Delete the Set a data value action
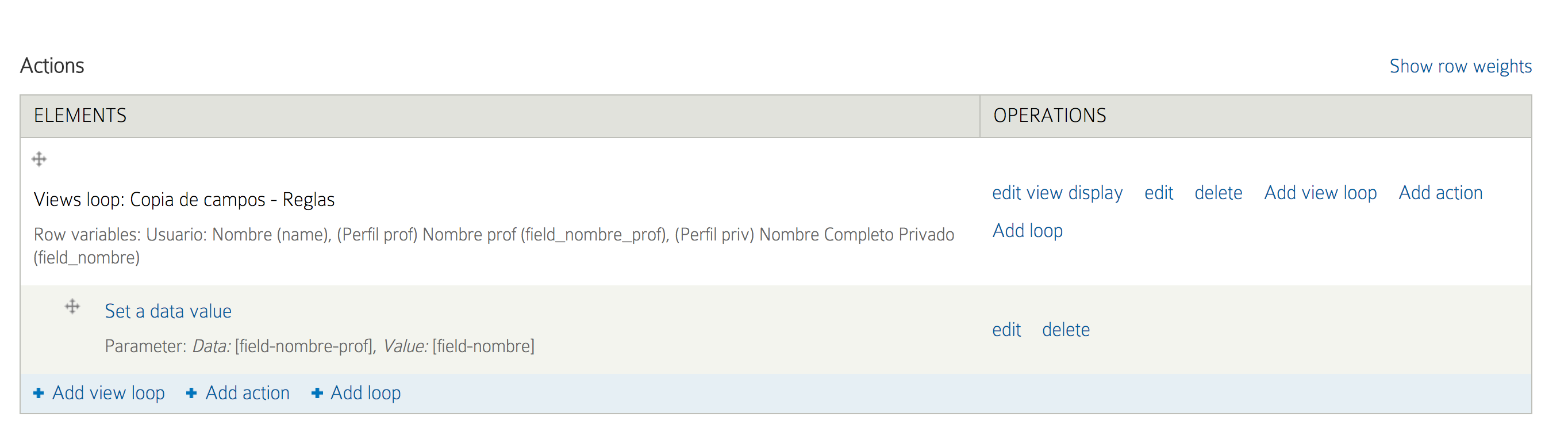This screenshot has width=1568, height=443. (1066, 330)
